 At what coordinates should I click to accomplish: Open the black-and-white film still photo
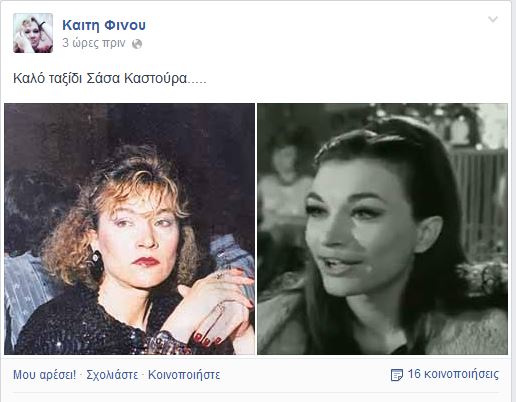(x=382, y=229)
